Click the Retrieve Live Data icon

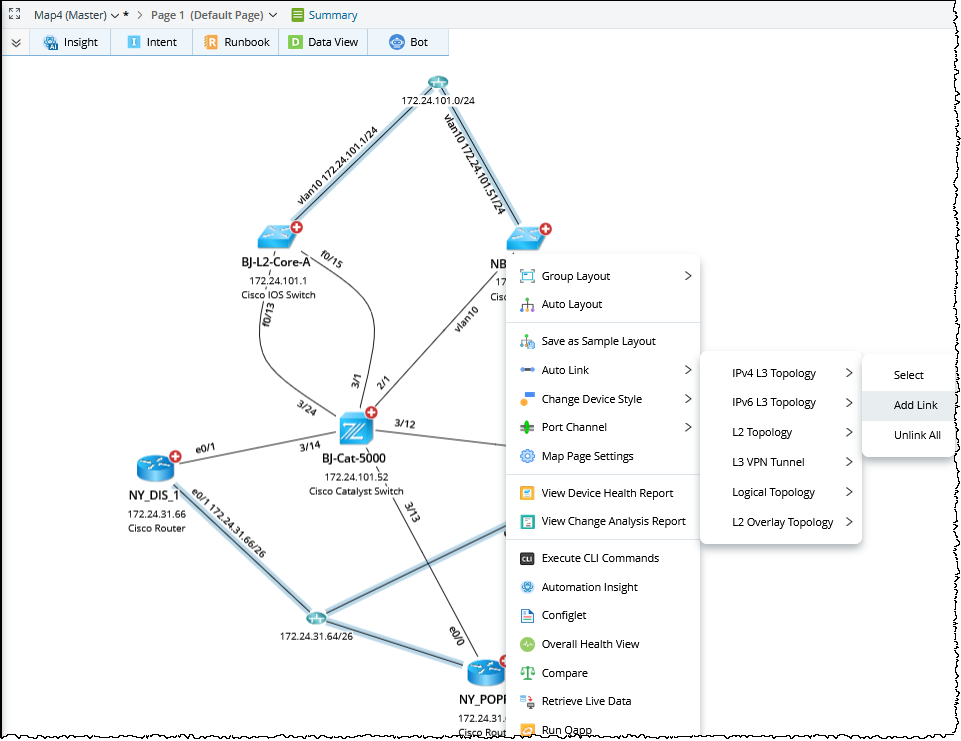pos(527,701)
